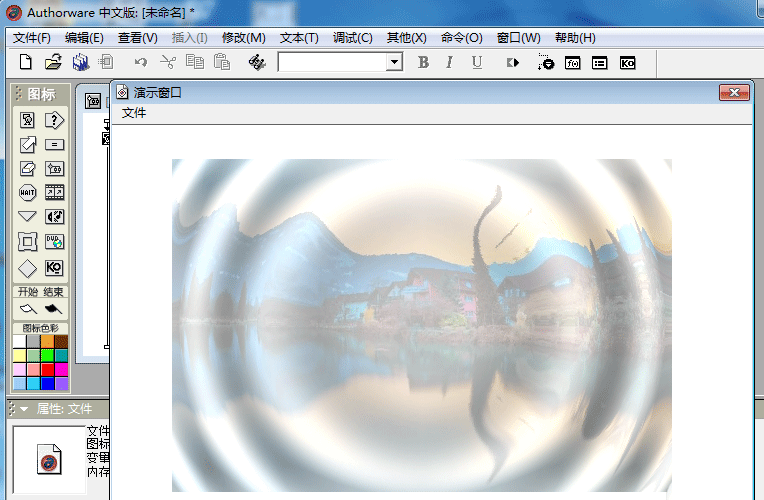Choose the DVD icon in the palette
The image size is (764, 500).
54,242
